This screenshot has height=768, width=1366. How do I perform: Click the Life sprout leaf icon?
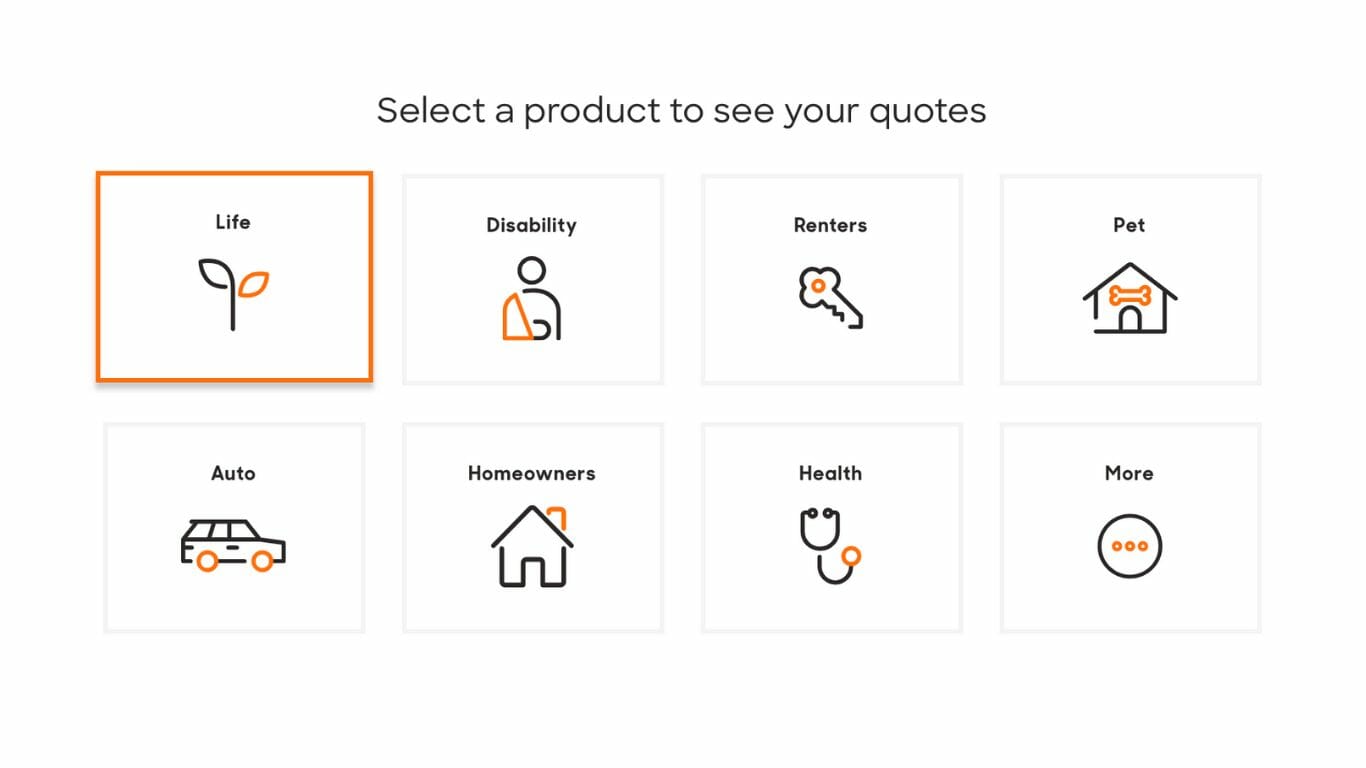[233, 294]
